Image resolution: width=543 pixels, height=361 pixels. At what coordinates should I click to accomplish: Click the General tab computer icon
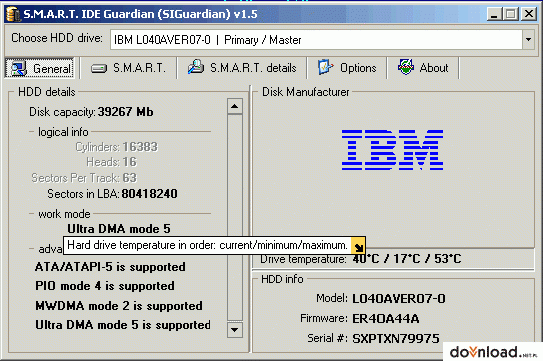pyautogui.click(x=18, y=68)
